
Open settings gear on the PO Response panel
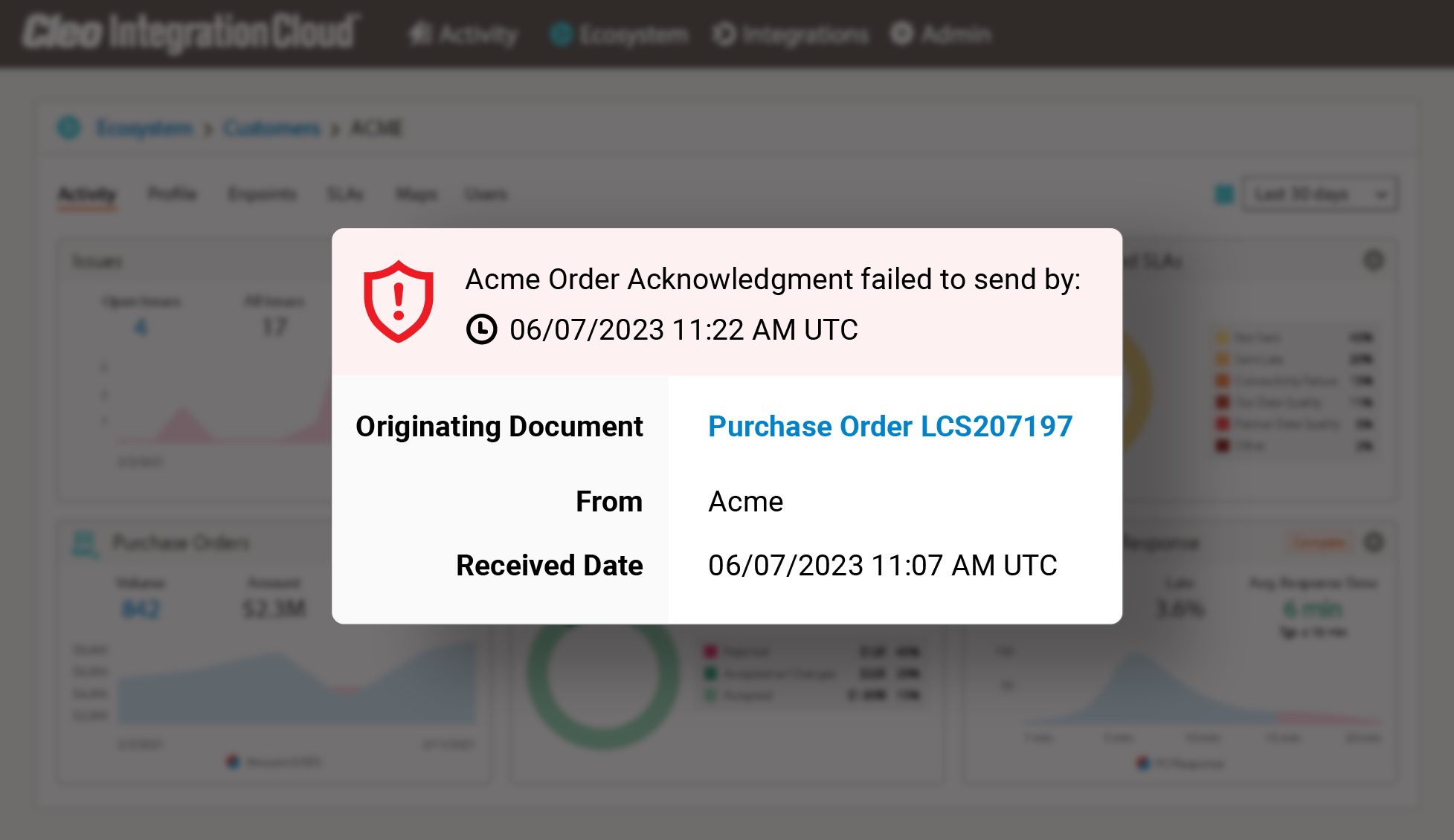pos(1374,543)
